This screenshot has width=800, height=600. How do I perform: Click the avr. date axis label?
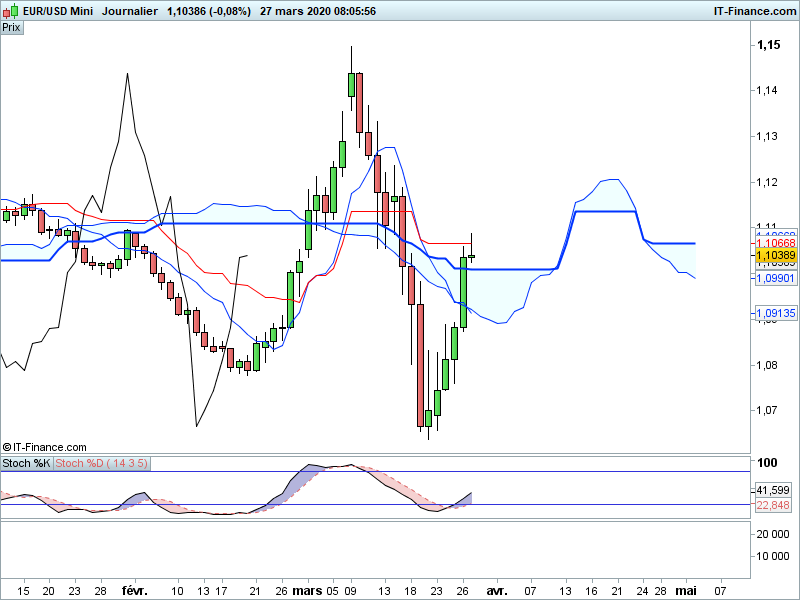496,591
